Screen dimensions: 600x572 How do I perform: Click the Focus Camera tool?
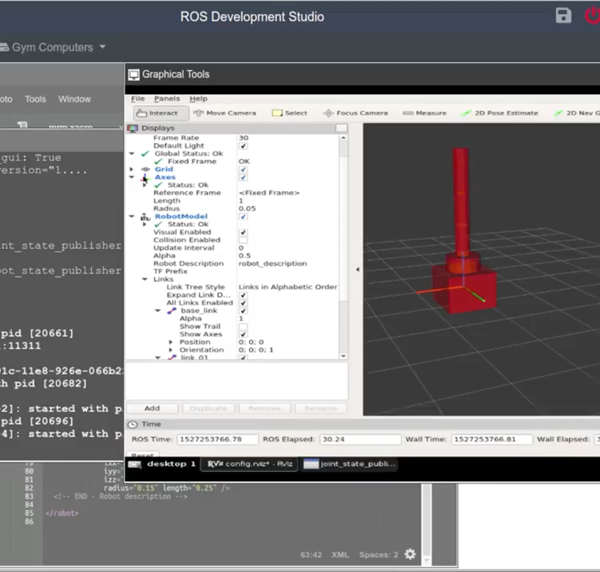click(356, 113)
